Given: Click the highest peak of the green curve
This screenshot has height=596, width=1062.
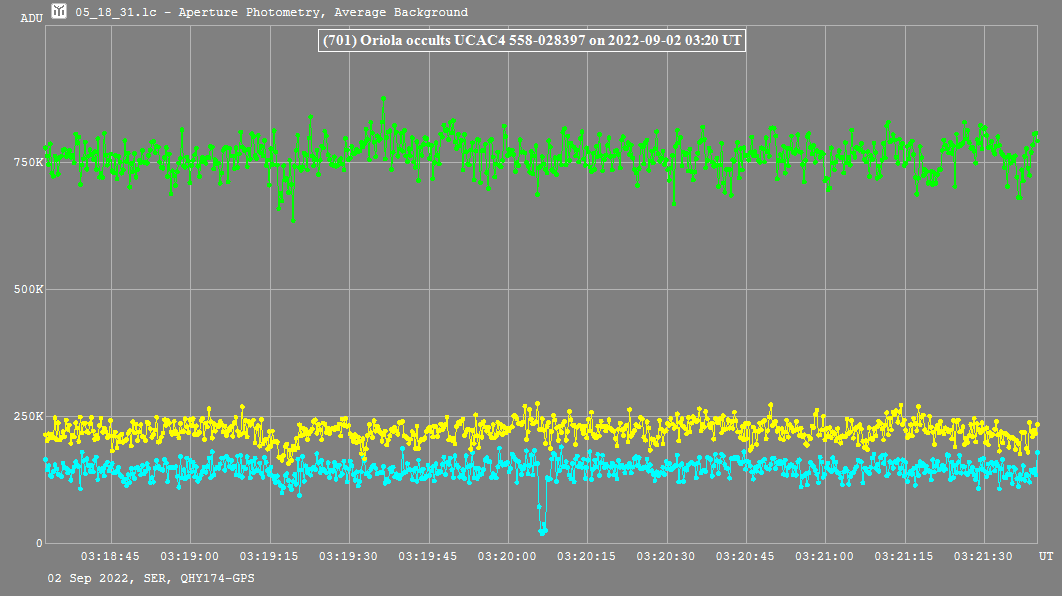Looking at the screenshot, I should (x=383, y=98).
